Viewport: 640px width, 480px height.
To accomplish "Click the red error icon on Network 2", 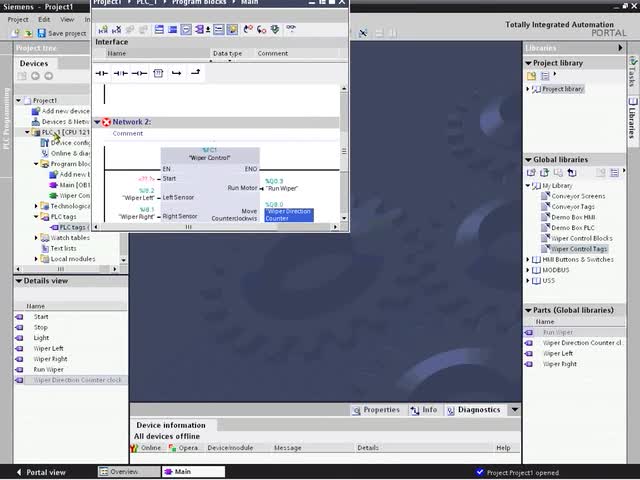I will coord(107,122).
